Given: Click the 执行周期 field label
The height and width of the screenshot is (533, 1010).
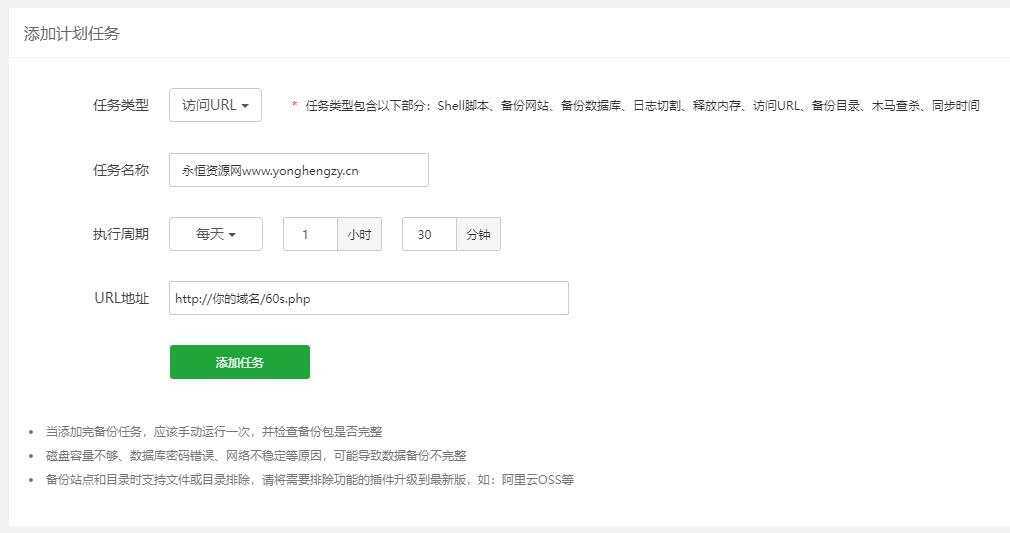Looking at the screenshot, I should [121, 234].
